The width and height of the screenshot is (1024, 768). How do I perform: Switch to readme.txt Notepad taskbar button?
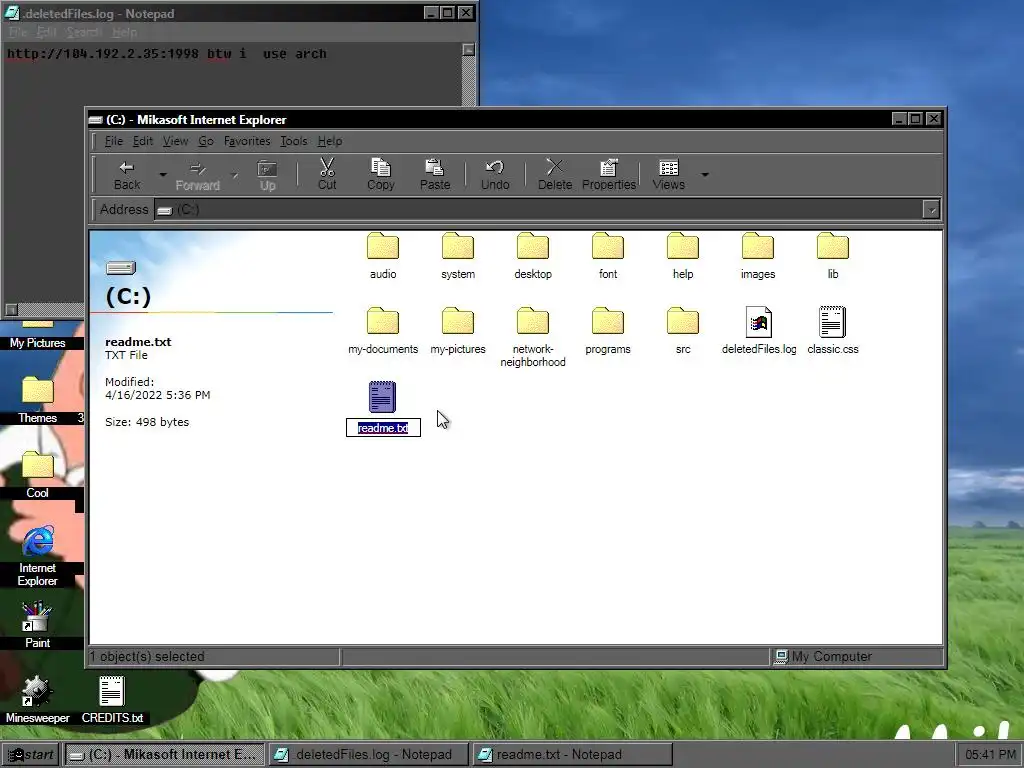(x=571, y=754)
